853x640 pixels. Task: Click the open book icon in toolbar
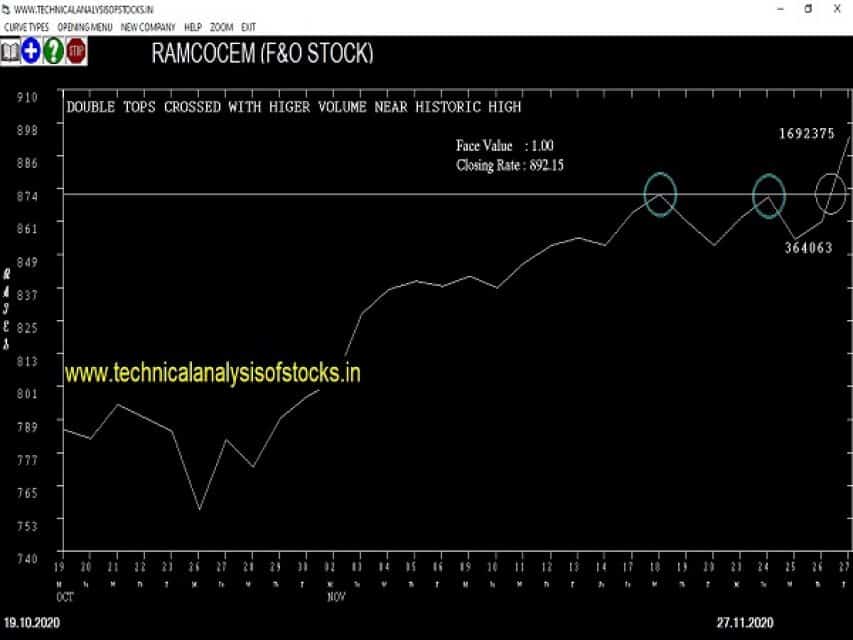10,52
